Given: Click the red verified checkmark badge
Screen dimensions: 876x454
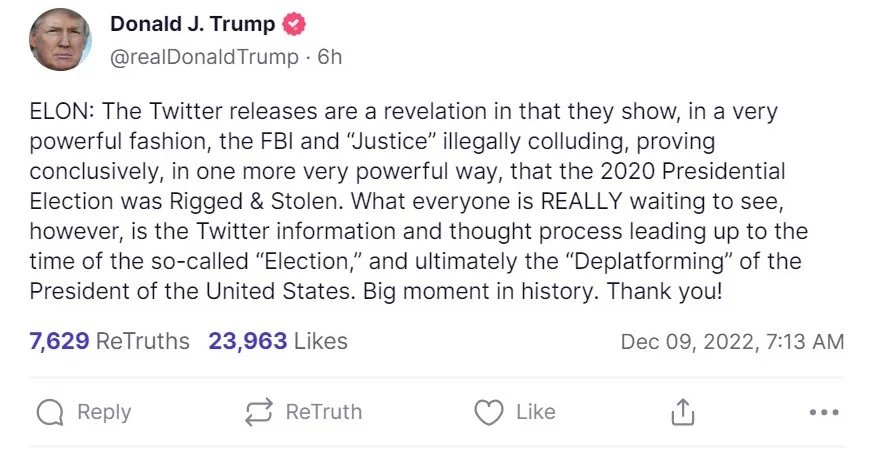Looking at the screenshot, I should 294,24.
